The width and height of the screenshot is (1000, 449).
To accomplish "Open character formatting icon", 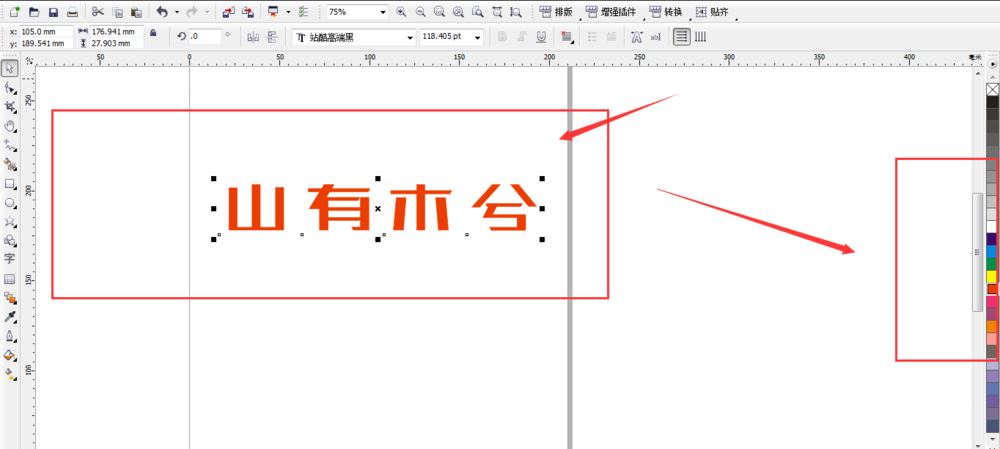I will (636, 37).
